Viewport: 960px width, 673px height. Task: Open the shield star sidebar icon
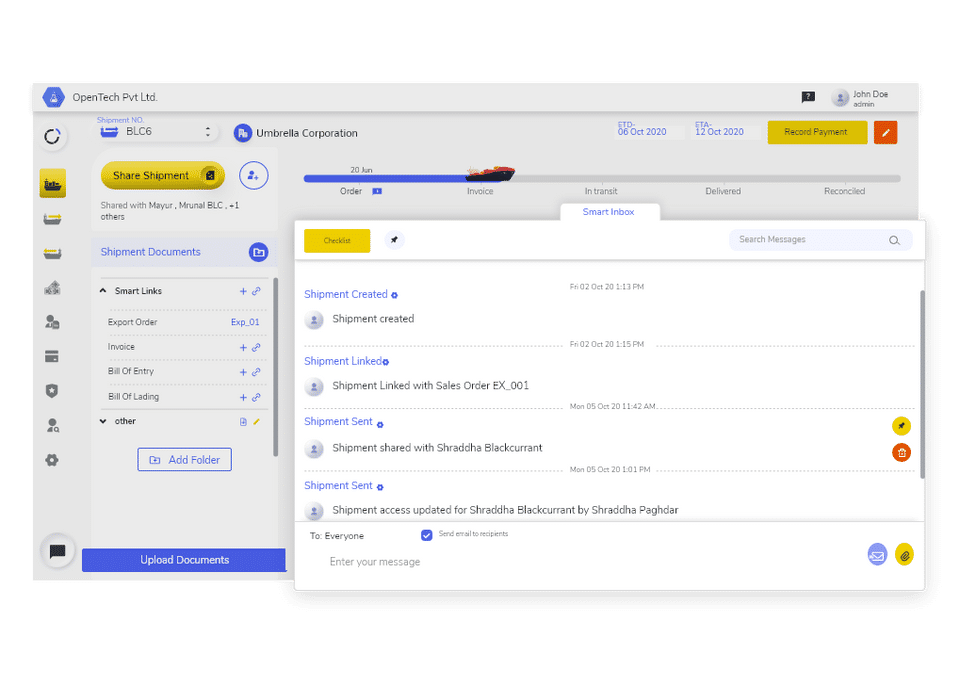52,391
